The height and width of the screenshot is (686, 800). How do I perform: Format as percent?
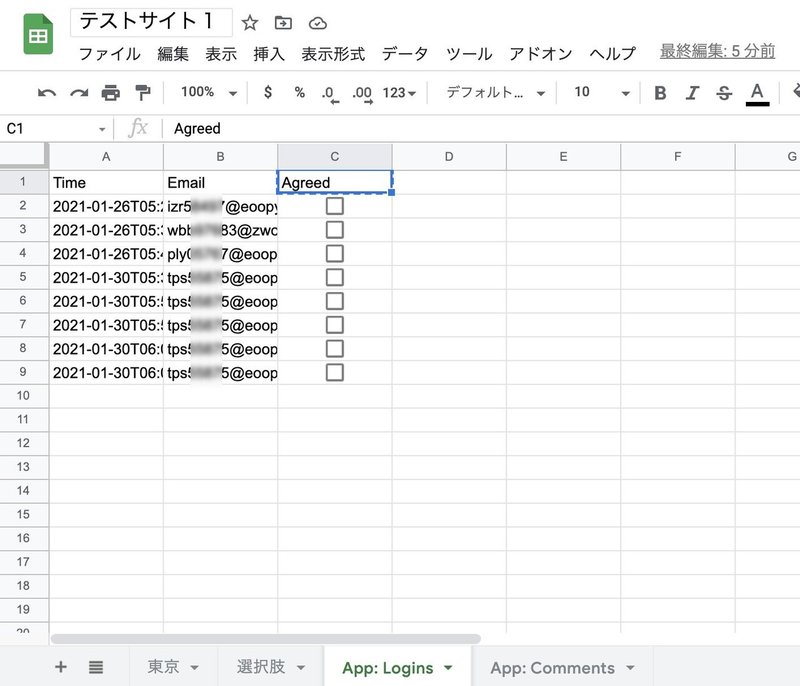(x=299, y=92)
